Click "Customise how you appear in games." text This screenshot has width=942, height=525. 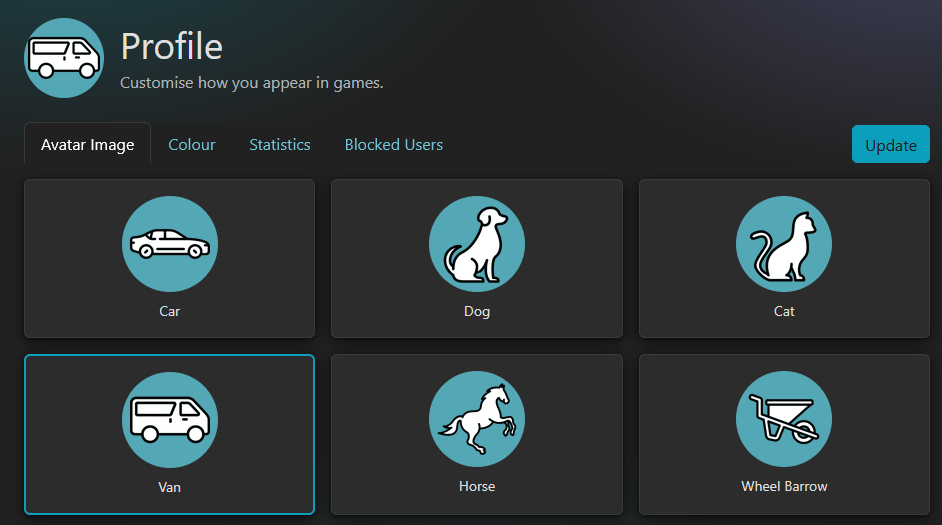point(252,83)
